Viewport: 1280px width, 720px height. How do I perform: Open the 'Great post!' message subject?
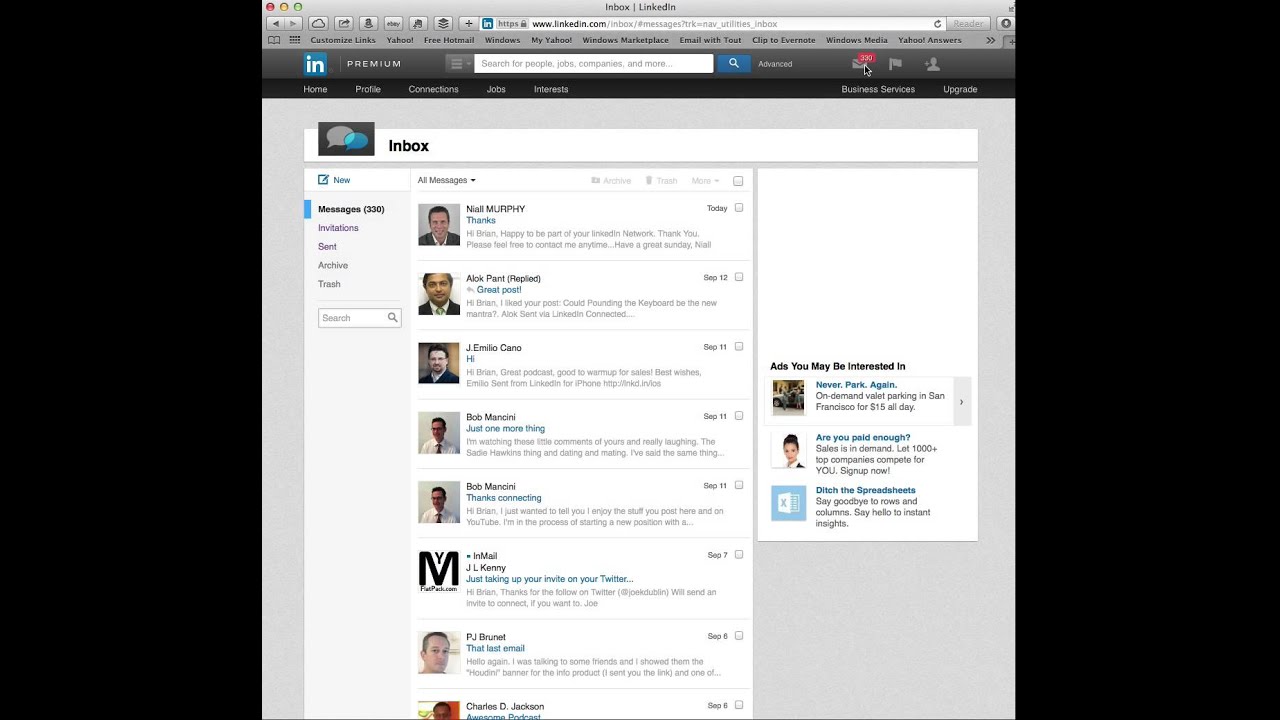click(x=499, y=290)
